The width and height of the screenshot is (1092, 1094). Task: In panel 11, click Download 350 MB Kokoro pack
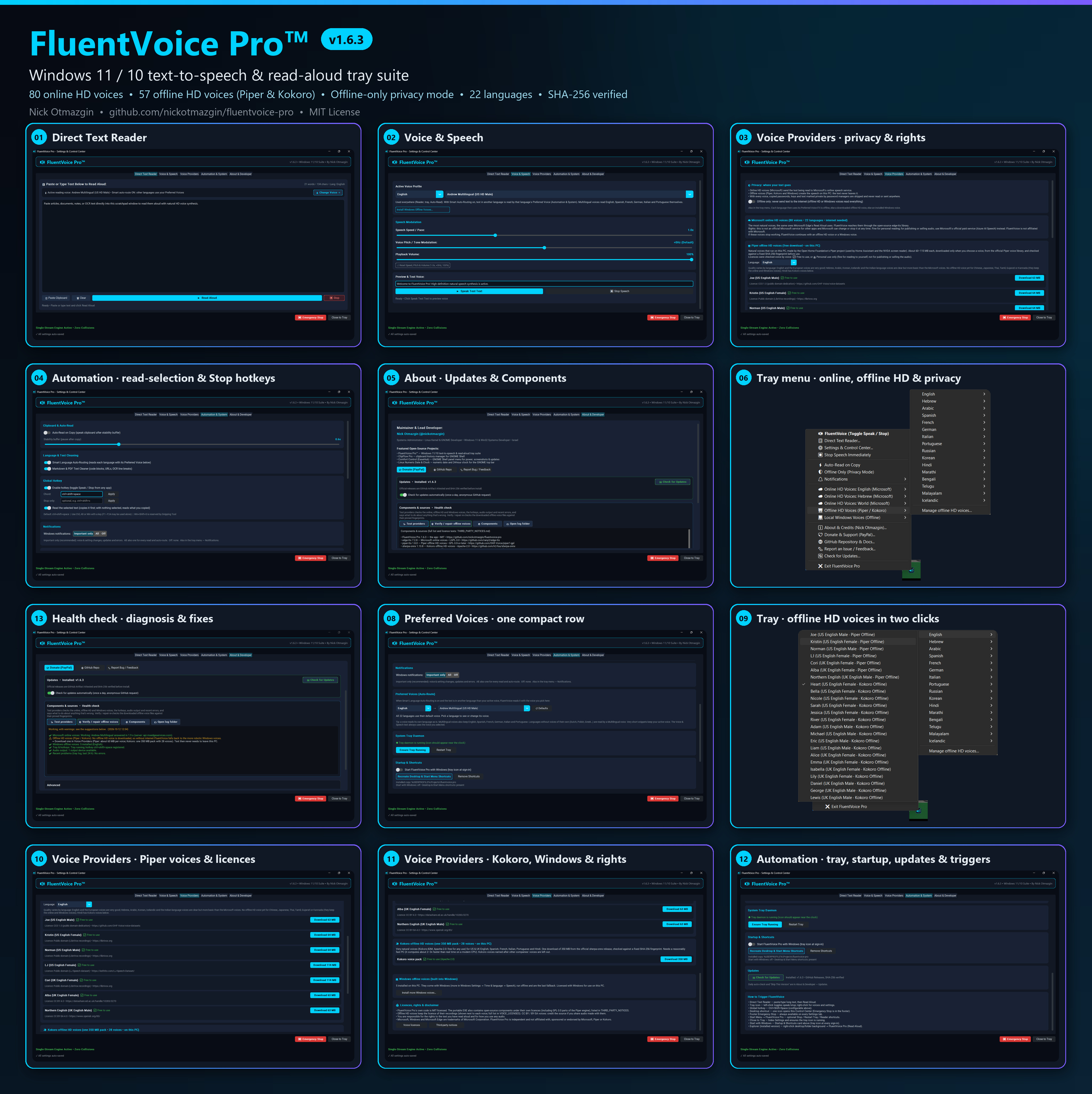point(676,959)
